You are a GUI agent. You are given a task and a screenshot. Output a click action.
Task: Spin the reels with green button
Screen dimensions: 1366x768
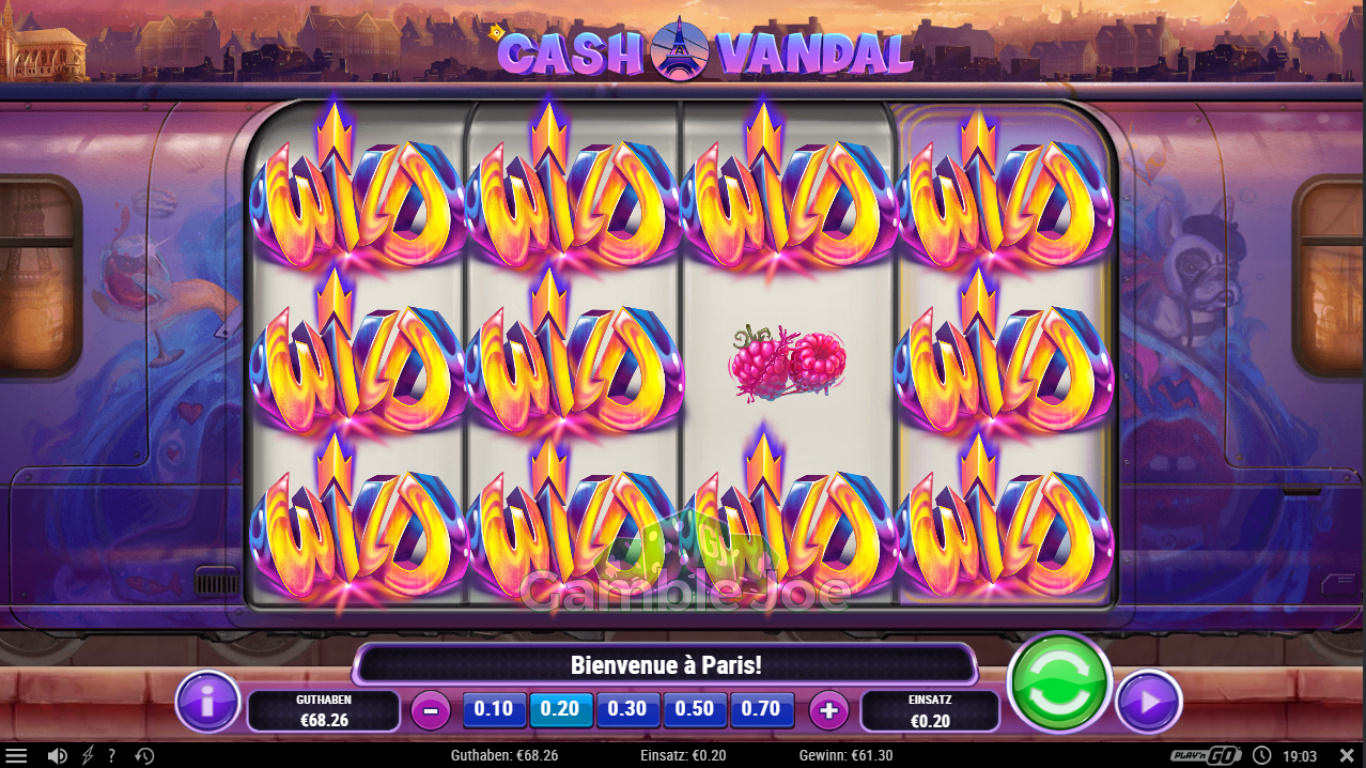[x=1059, y=684]
